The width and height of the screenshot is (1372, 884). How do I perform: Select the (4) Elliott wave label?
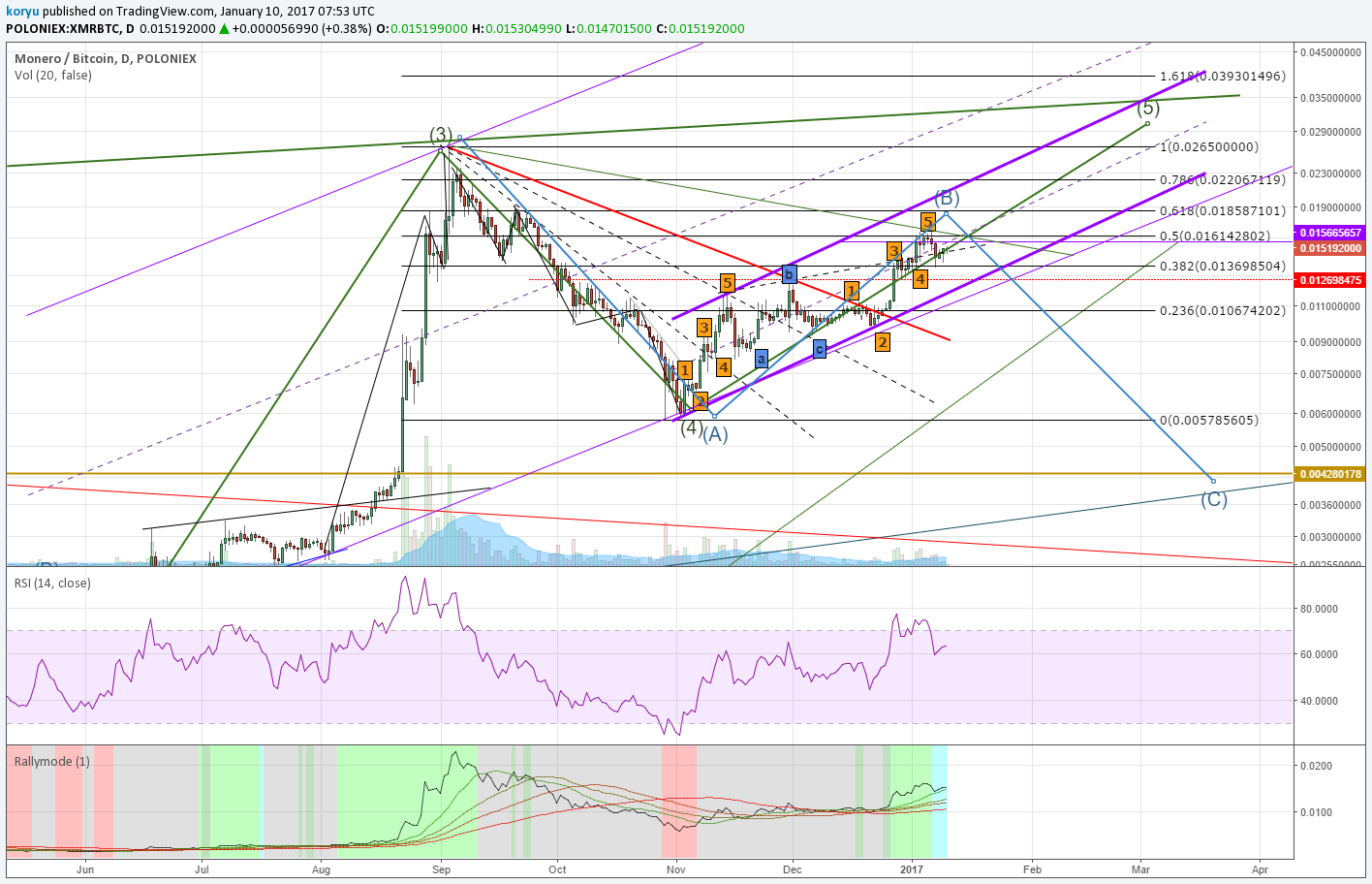pyautogui.click(x=691, y=426)
